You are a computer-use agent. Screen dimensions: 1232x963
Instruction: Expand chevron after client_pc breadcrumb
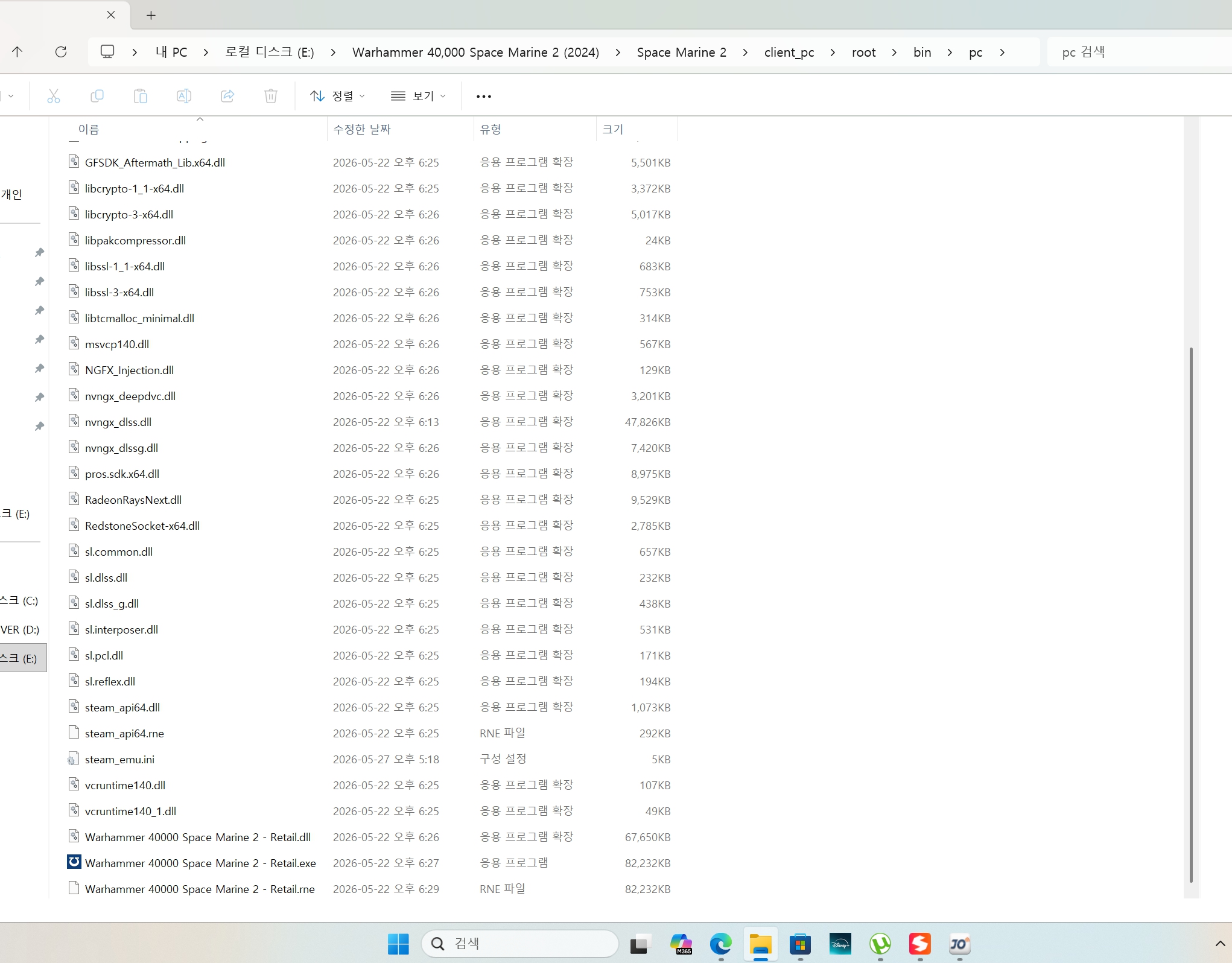pos(833,52)
